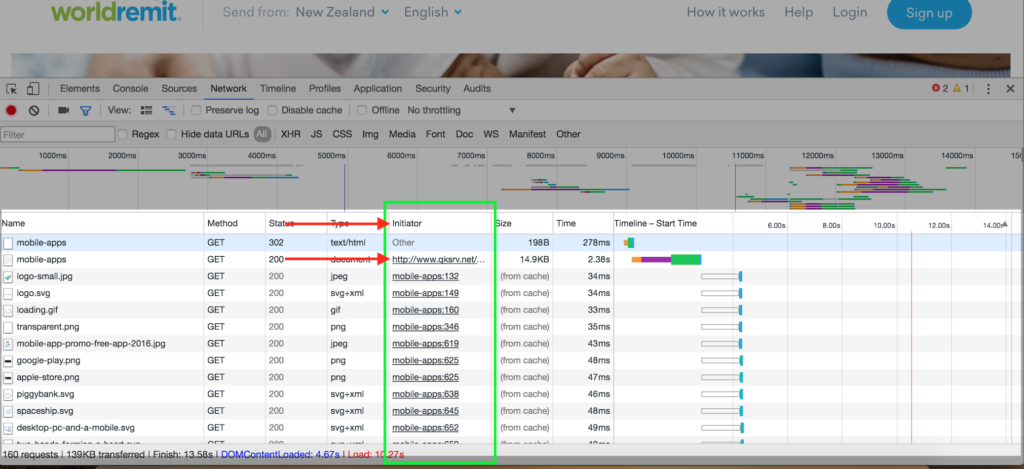Screen dimensions: 1024x469
Task: Click the google-play.png file icon
Action: tap(8, 361)
